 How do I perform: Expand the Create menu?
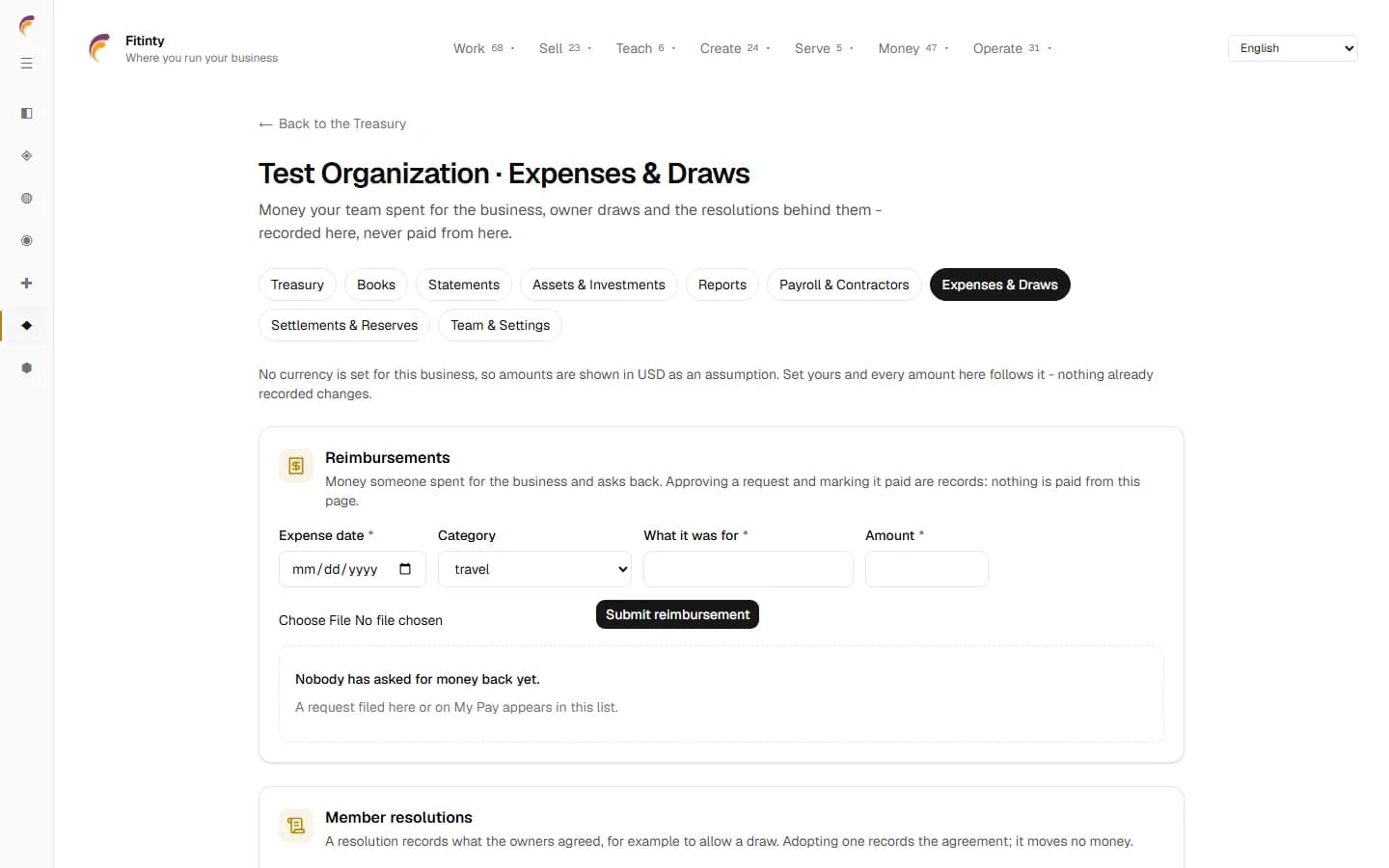pos(735,48)
